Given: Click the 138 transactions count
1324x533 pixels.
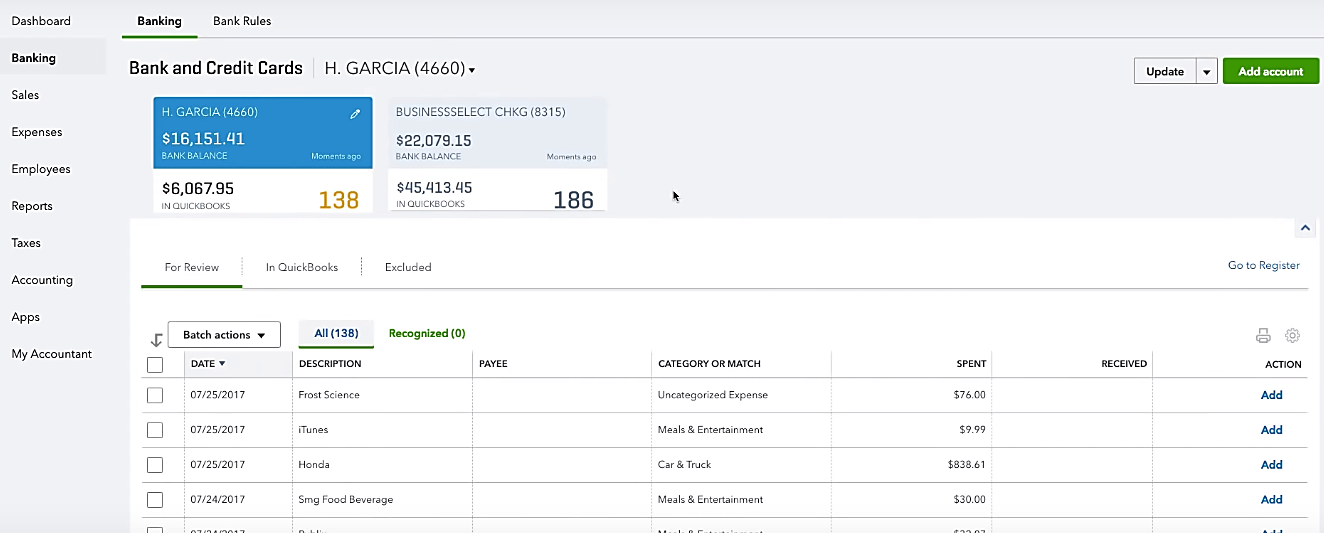Looking at the screenshot, I should pyautogui.click(x=339, y=200).
